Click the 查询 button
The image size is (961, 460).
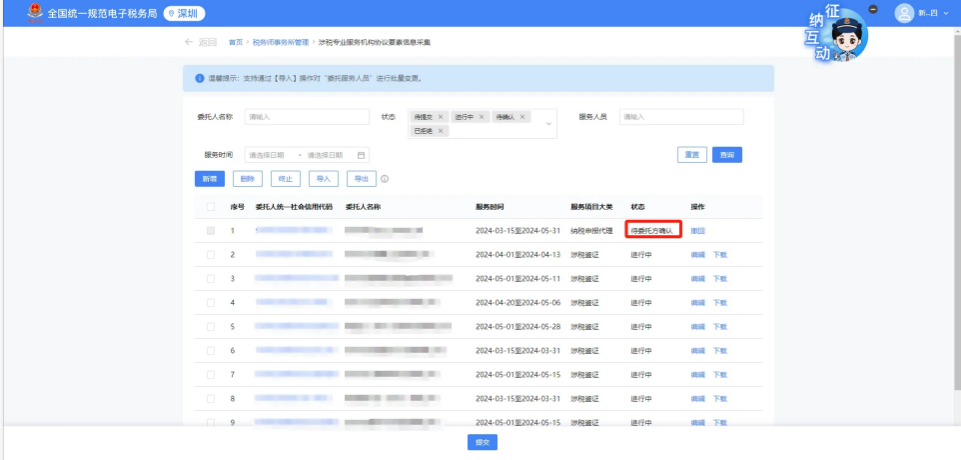pyautogui.click(x=727, y=155)
